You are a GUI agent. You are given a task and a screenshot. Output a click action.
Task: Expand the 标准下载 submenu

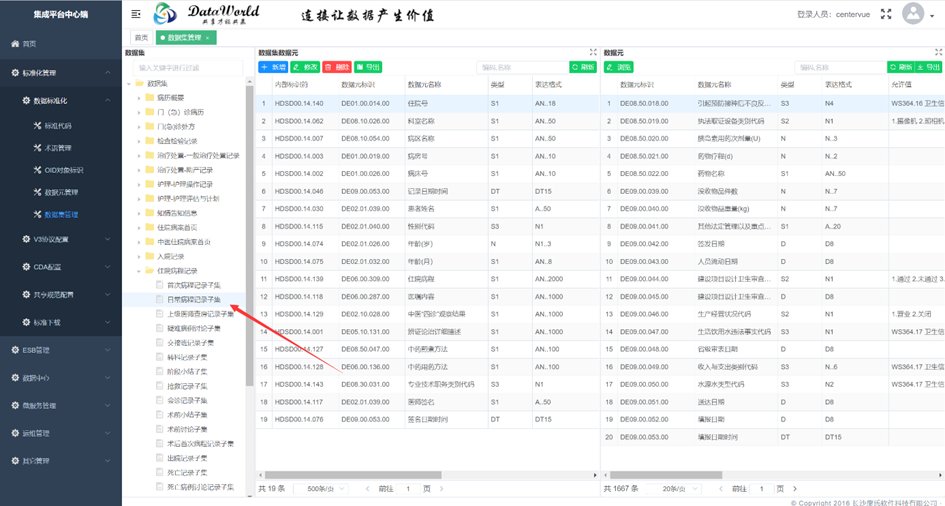click(x=61, y=322)
